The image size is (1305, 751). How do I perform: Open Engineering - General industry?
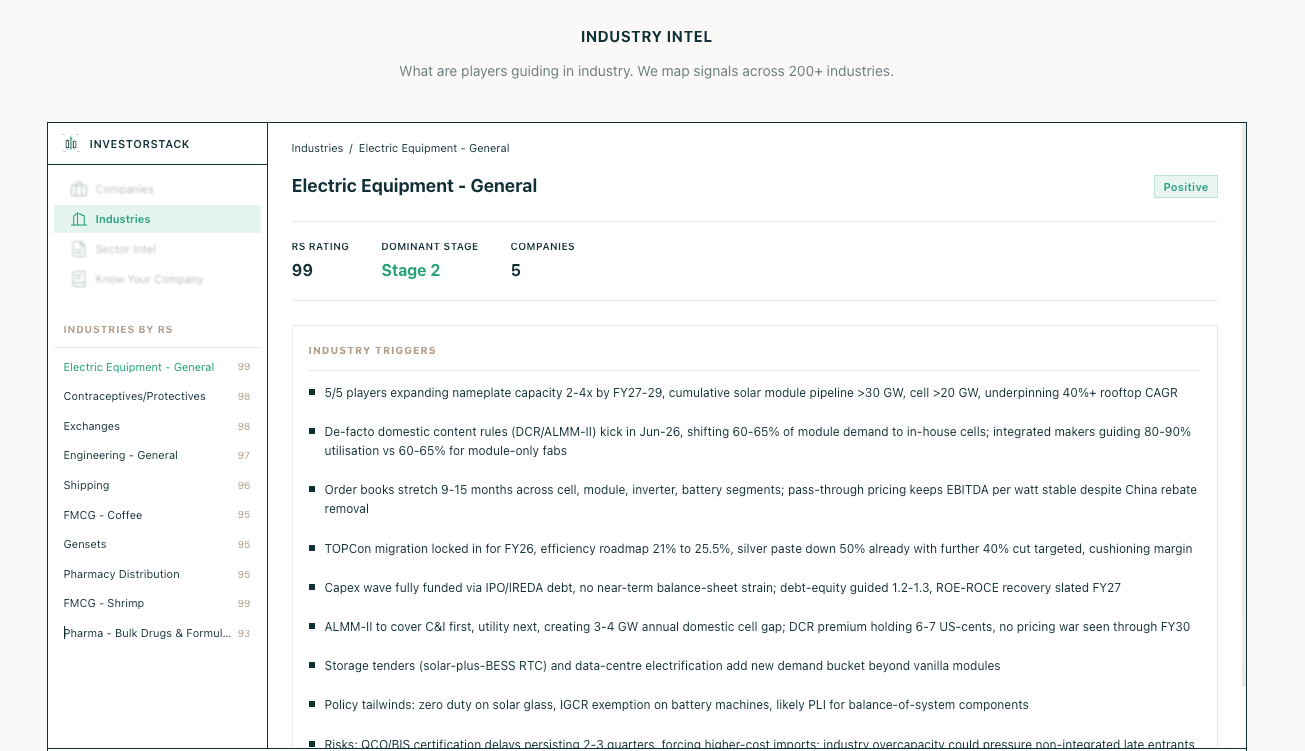[157, 455]
